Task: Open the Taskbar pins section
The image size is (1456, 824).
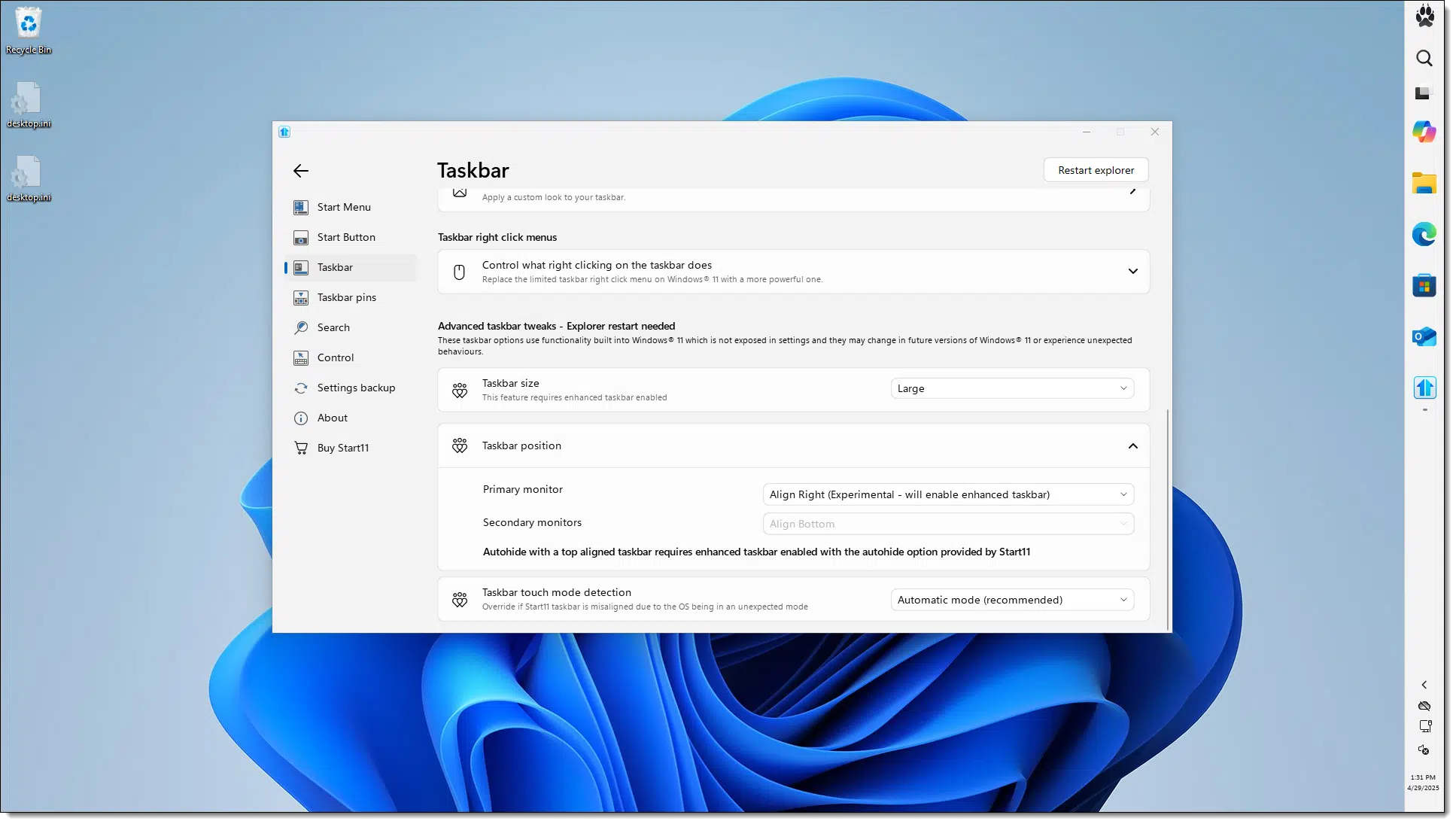Action: point(351,297)
